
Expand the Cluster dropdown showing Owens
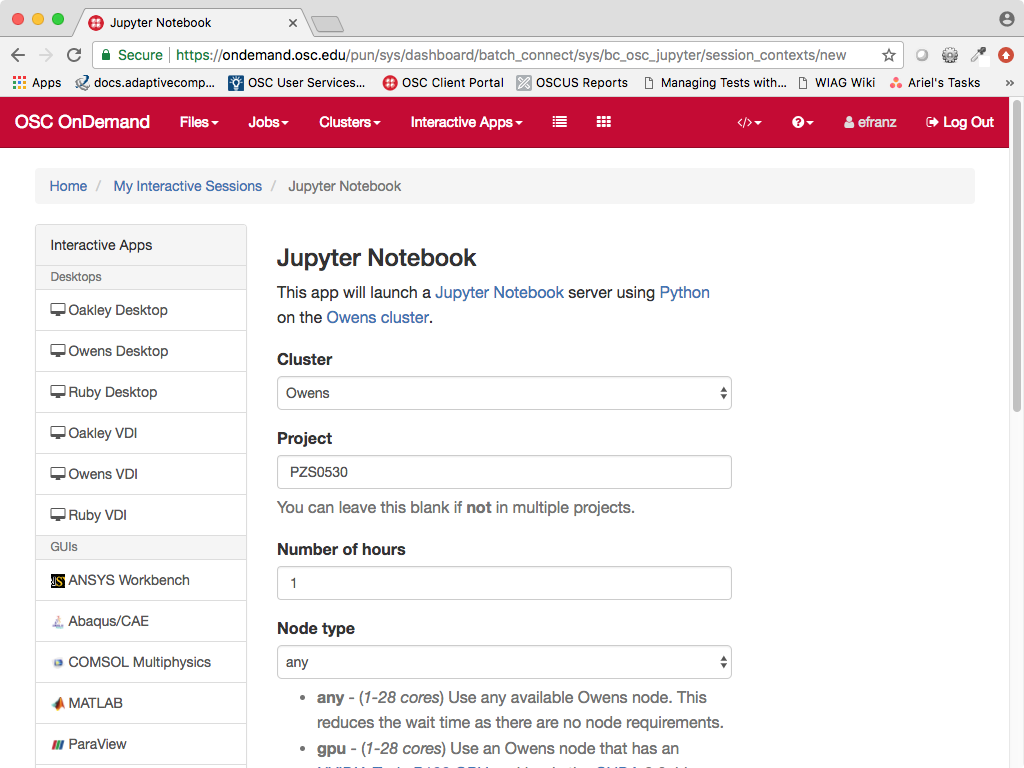[504, 393]
